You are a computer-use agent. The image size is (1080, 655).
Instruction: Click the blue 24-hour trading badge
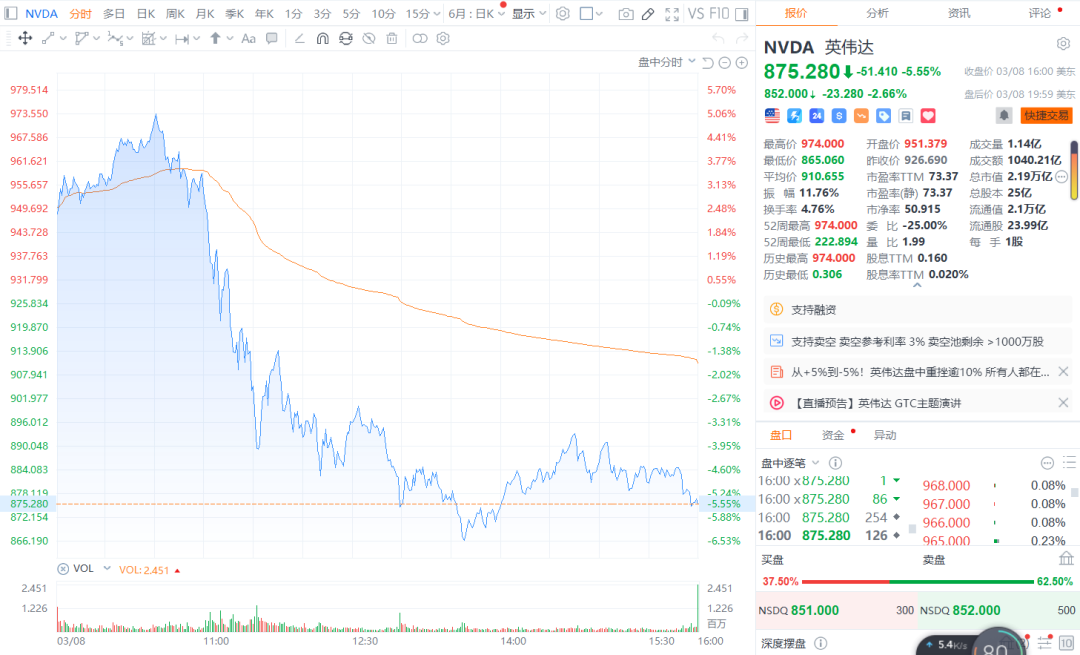[x=817, y=116]
